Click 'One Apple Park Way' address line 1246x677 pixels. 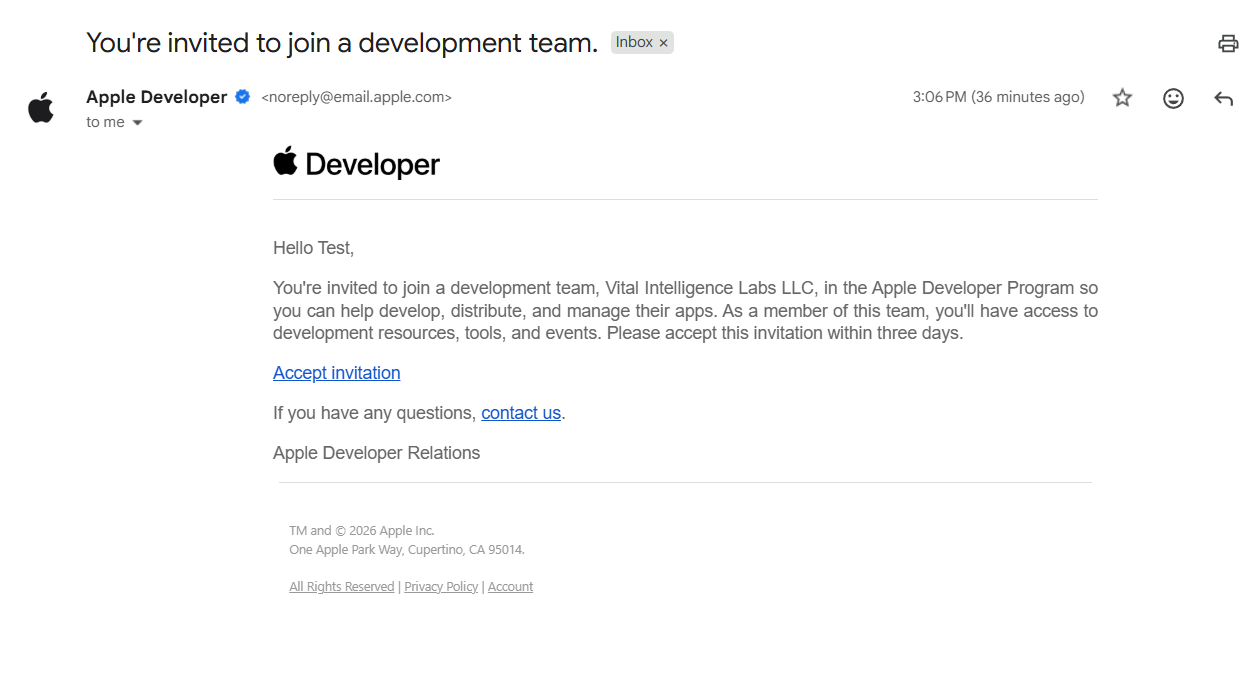(x=407, y=550)
